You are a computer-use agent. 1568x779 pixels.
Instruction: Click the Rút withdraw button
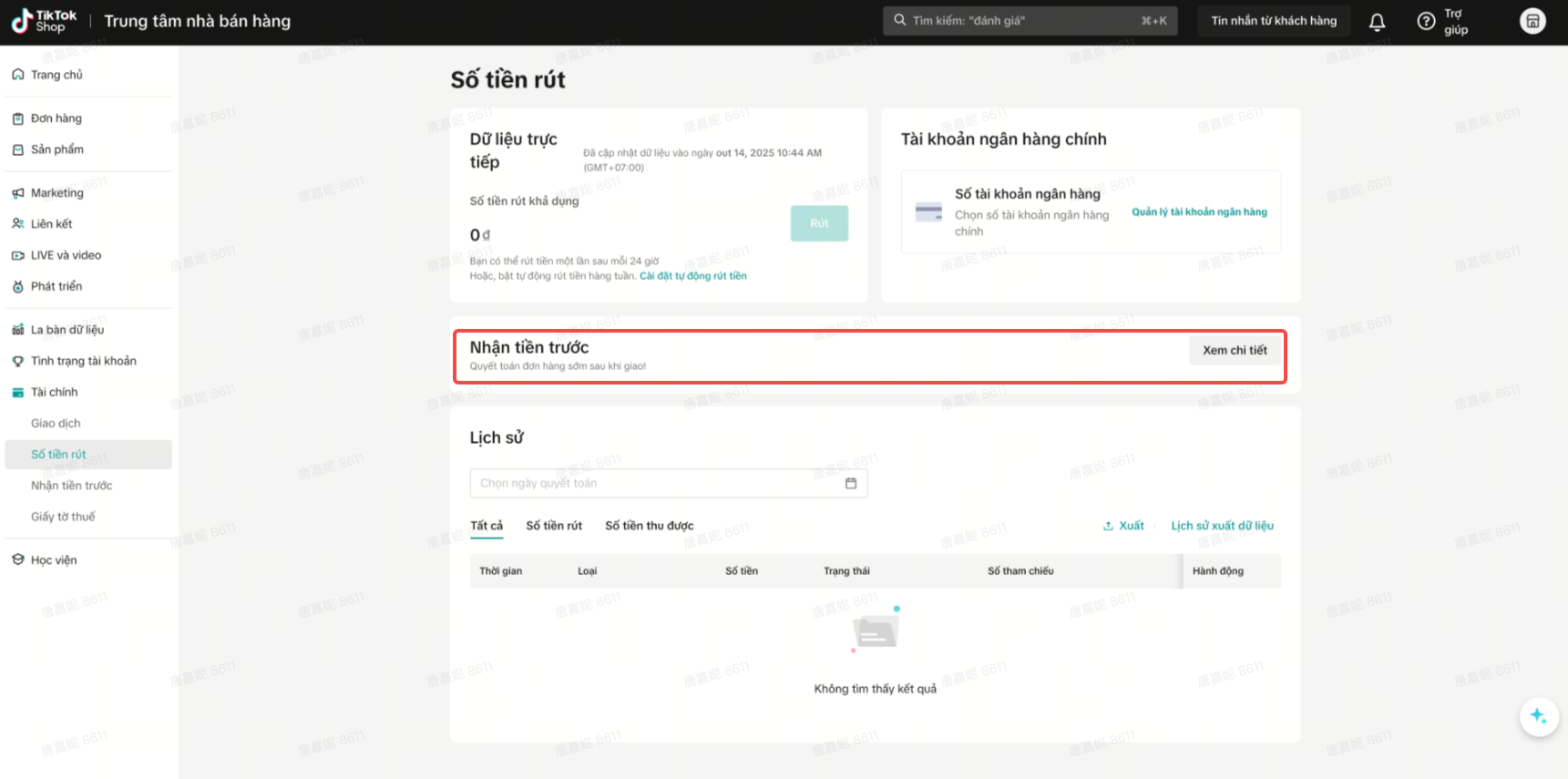click(819, 223)
